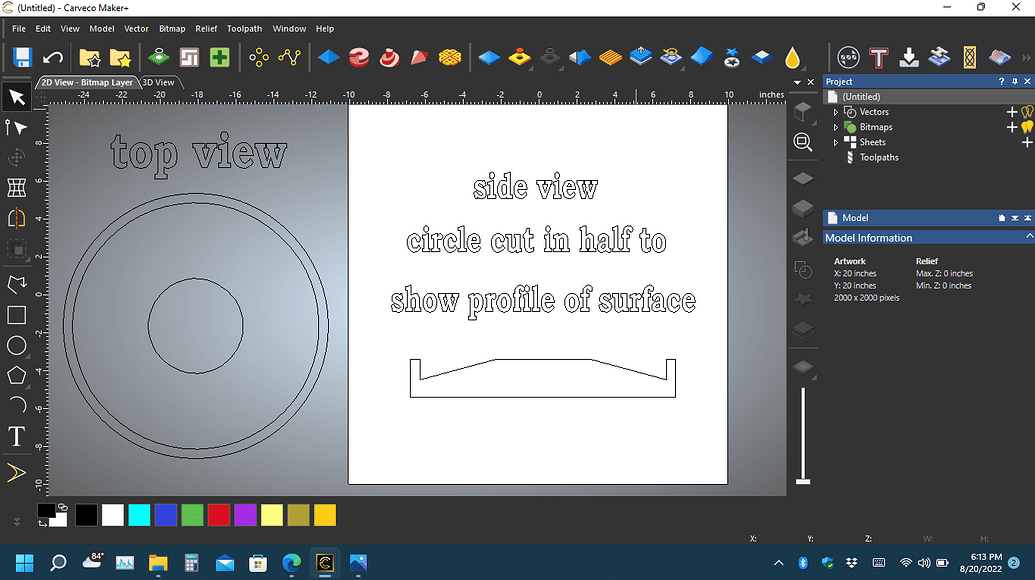The width and height of the screenshot is (1035, 580).
Task: Click the Zoom magnifier icon beside canvas
Action: click(803, 142)
